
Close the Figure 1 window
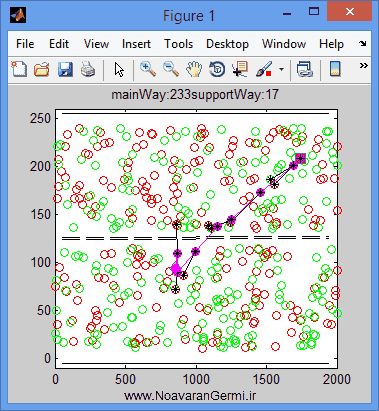(349, 12)
